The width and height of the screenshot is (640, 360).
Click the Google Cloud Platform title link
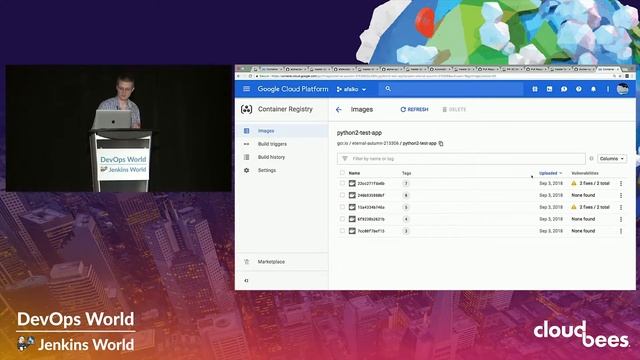293,89
